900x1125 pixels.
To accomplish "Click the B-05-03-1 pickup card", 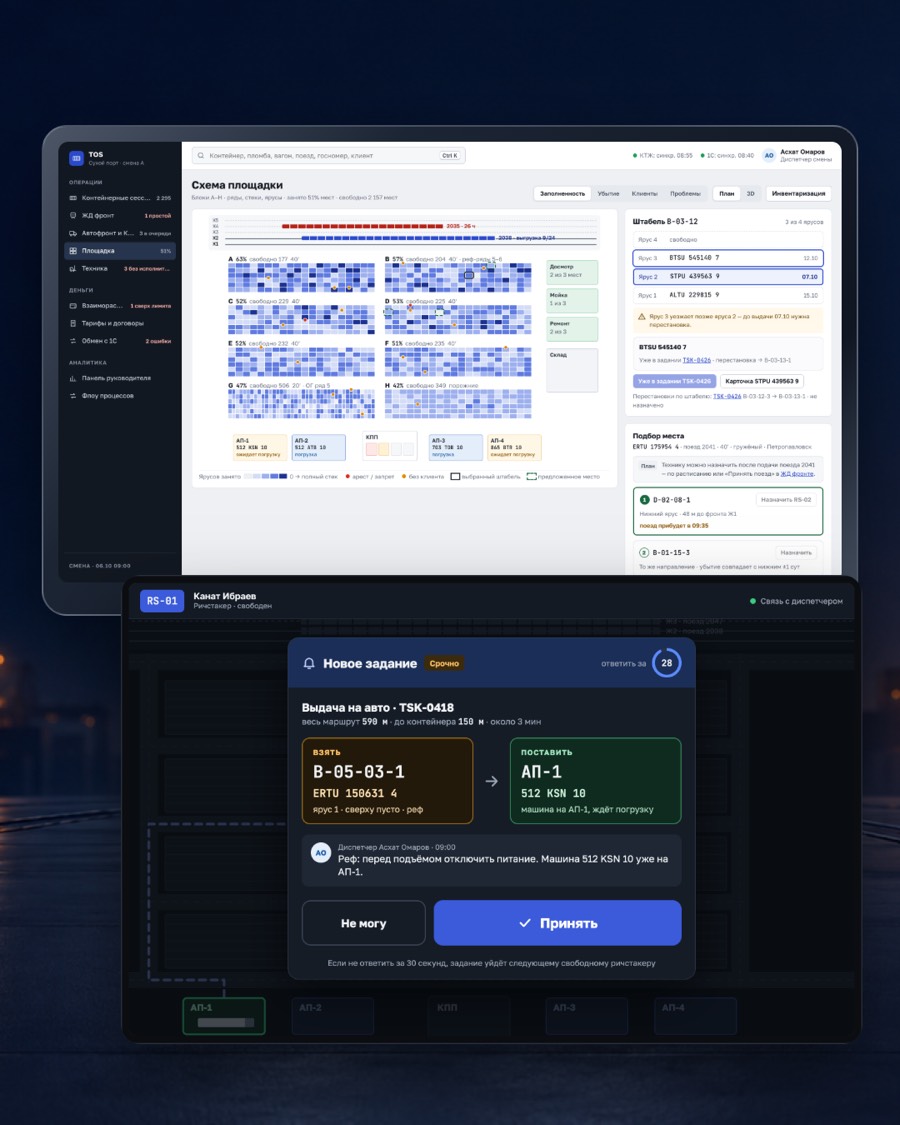I will (x=388, y=781).
